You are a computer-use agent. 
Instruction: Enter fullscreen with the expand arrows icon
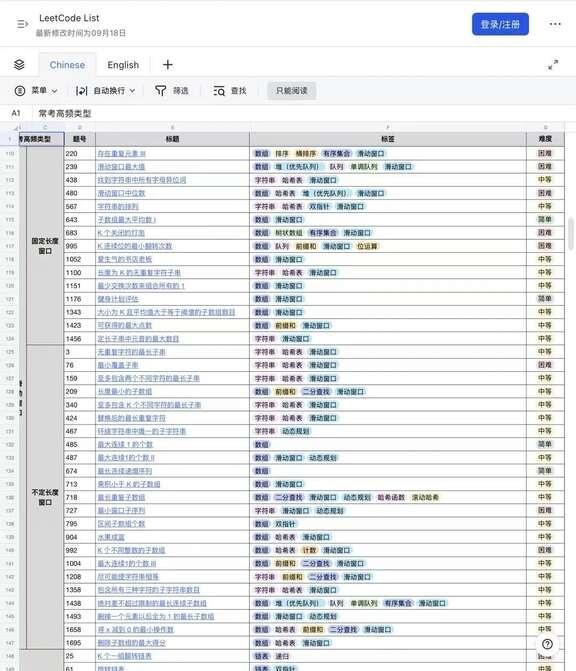coord(553,65)
